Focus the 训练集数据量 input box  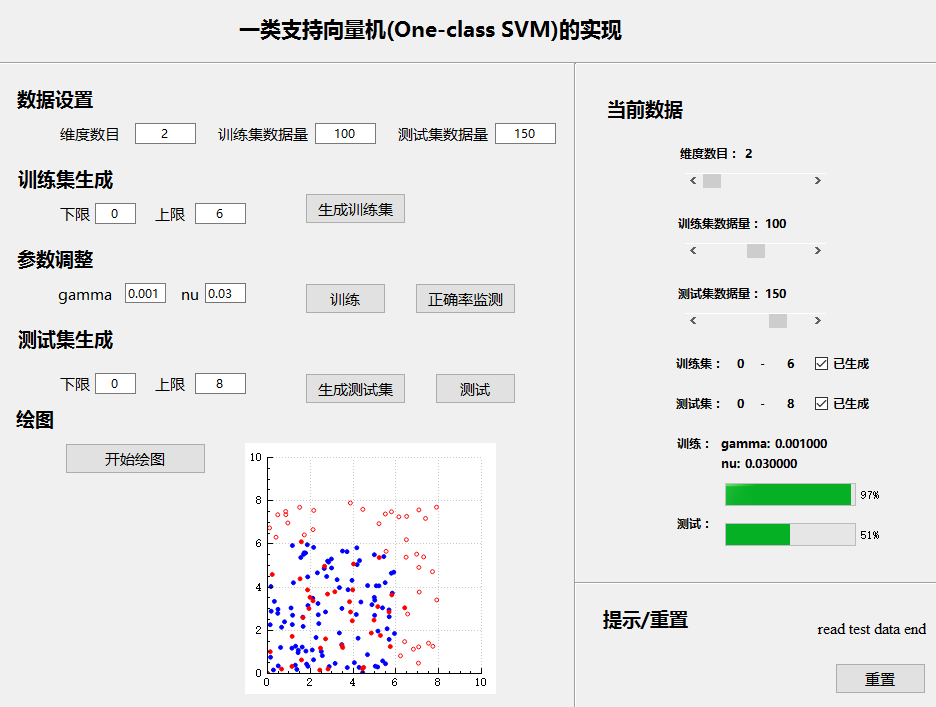tap(345, 134)
